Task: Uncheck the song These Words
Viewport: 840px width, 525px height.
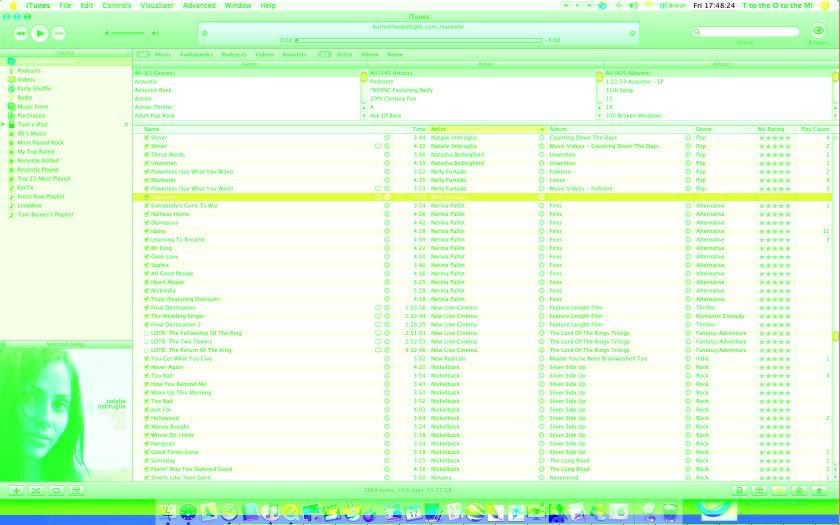Action: 146,155
